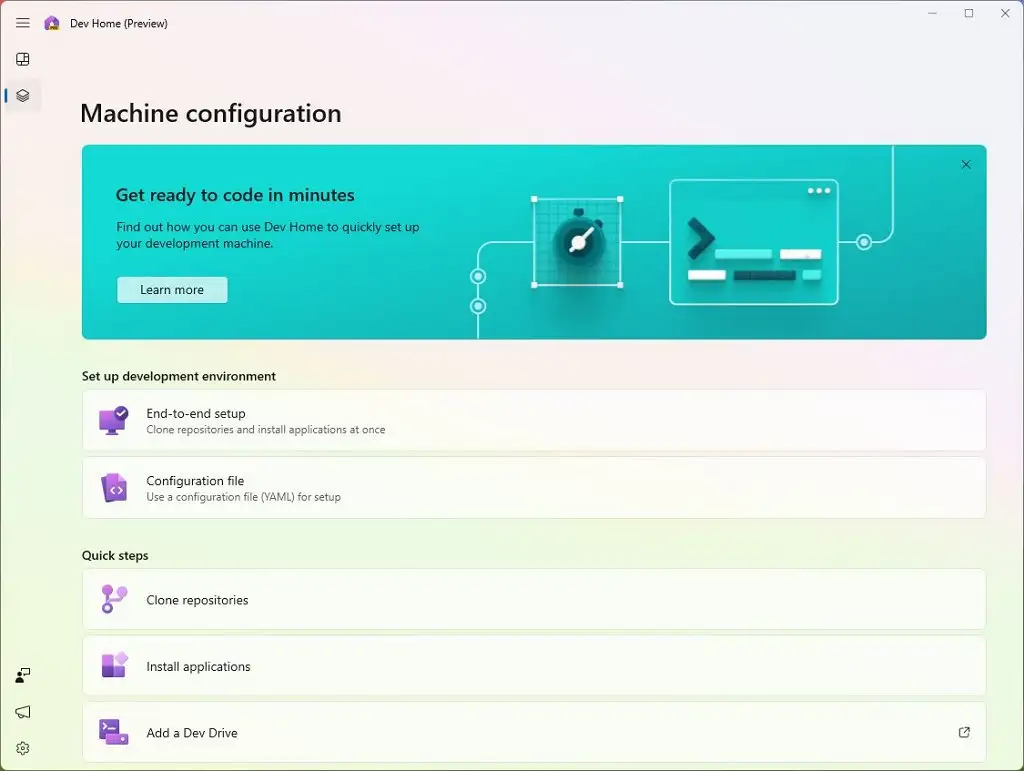Select the Configuration file setup option
Image resolution: width=1024 pixels, height=771 pixels.
click(x=533, y=488)
